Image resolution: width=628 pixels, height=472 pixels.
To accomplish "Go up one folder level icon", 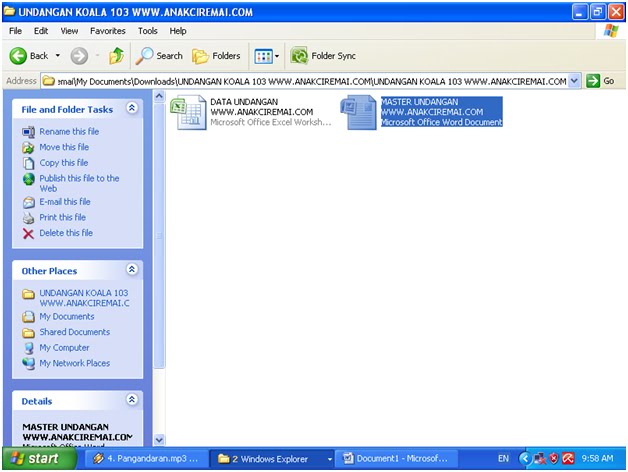I will (x=117, y=56).
